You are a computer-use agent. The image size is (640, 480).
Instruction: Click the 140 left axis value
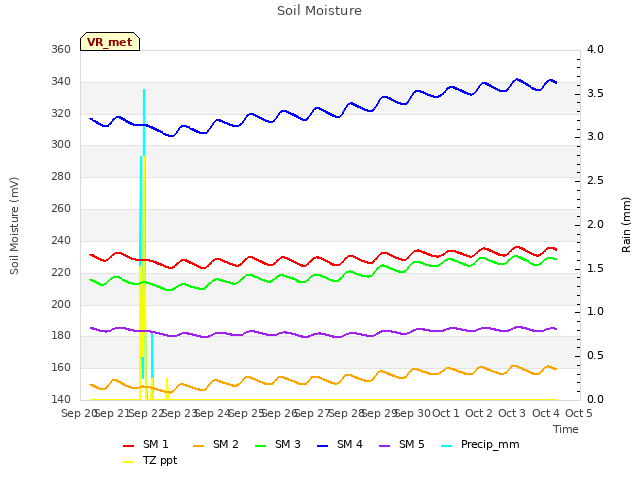click(x=61, y=399)
